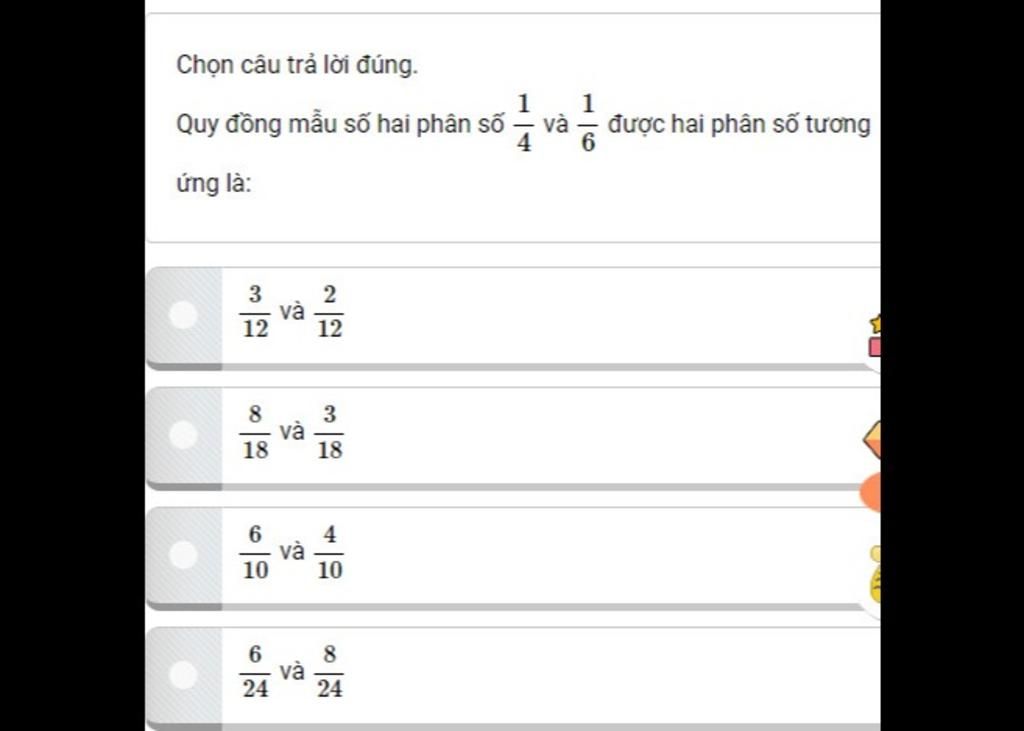
Task: Select radio button for 6/10 và 4/10
Action: [184, 554]
